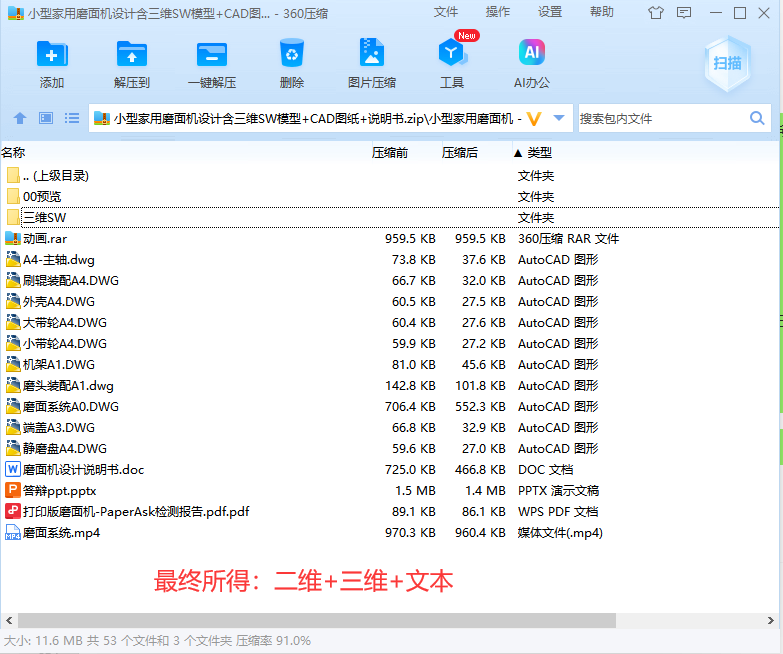Select file 外壳A4.DWG
Image resolution: width=783 pixels, height=654 pixels.
click(x=59, y=302)
